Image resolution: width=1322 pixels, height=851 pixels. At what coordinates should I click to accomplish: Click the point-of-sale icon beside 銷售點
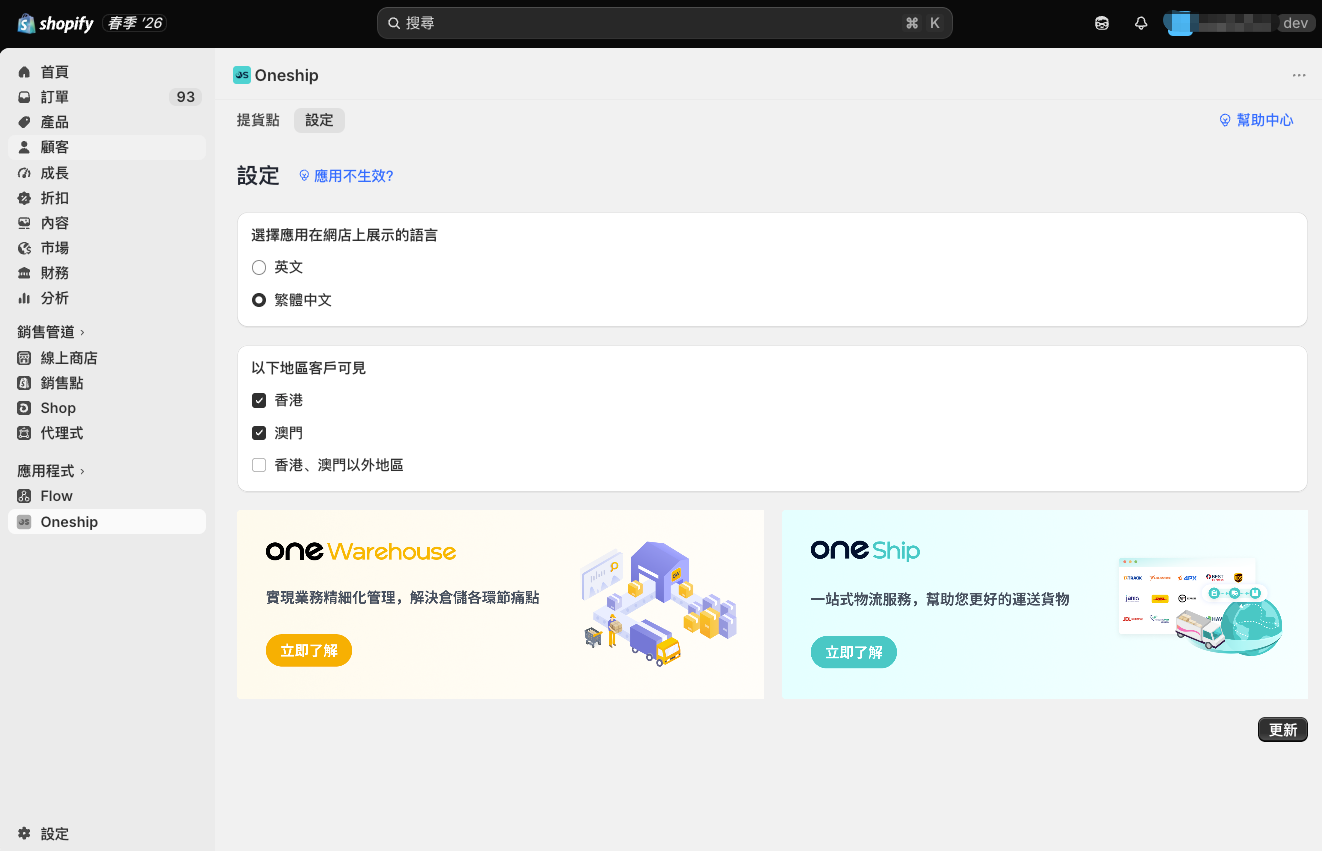click(25, 383)
